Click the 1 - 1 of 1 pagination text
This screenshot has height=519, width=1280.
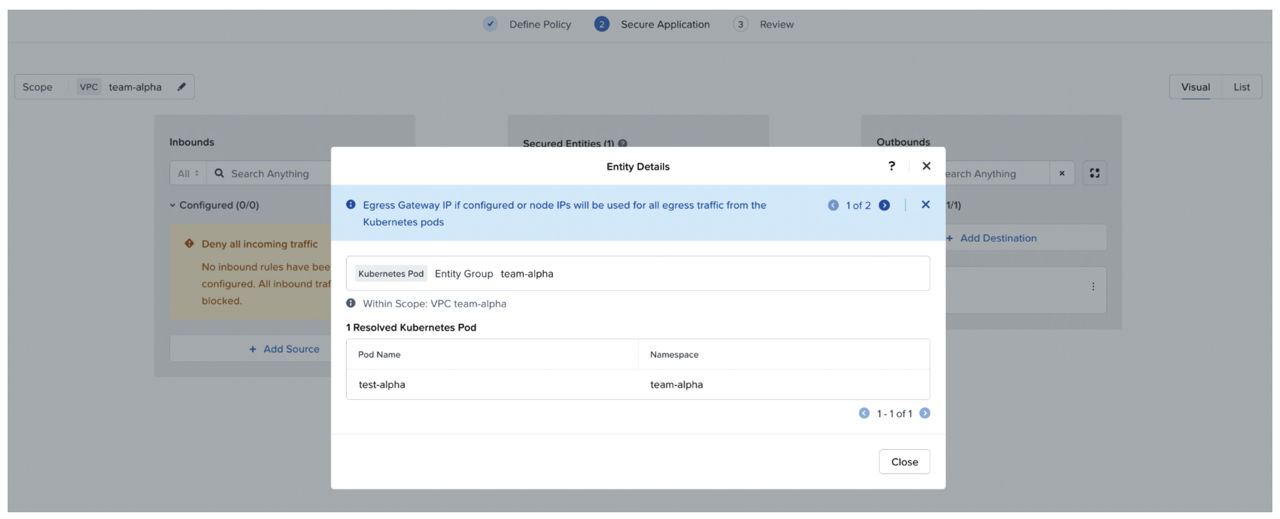[x=894, y=413]
